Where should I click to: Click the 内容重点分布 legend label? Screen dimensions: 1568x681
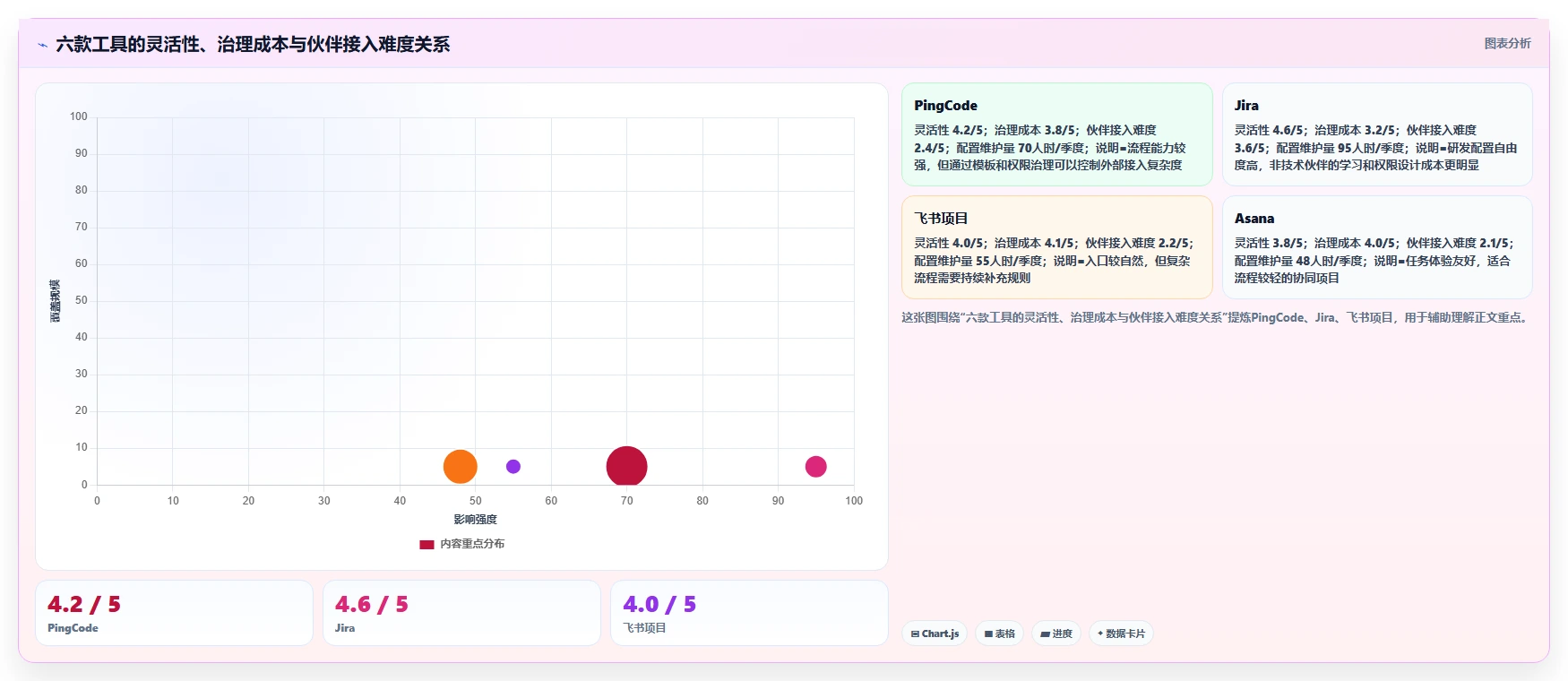(x=472, y=544)
